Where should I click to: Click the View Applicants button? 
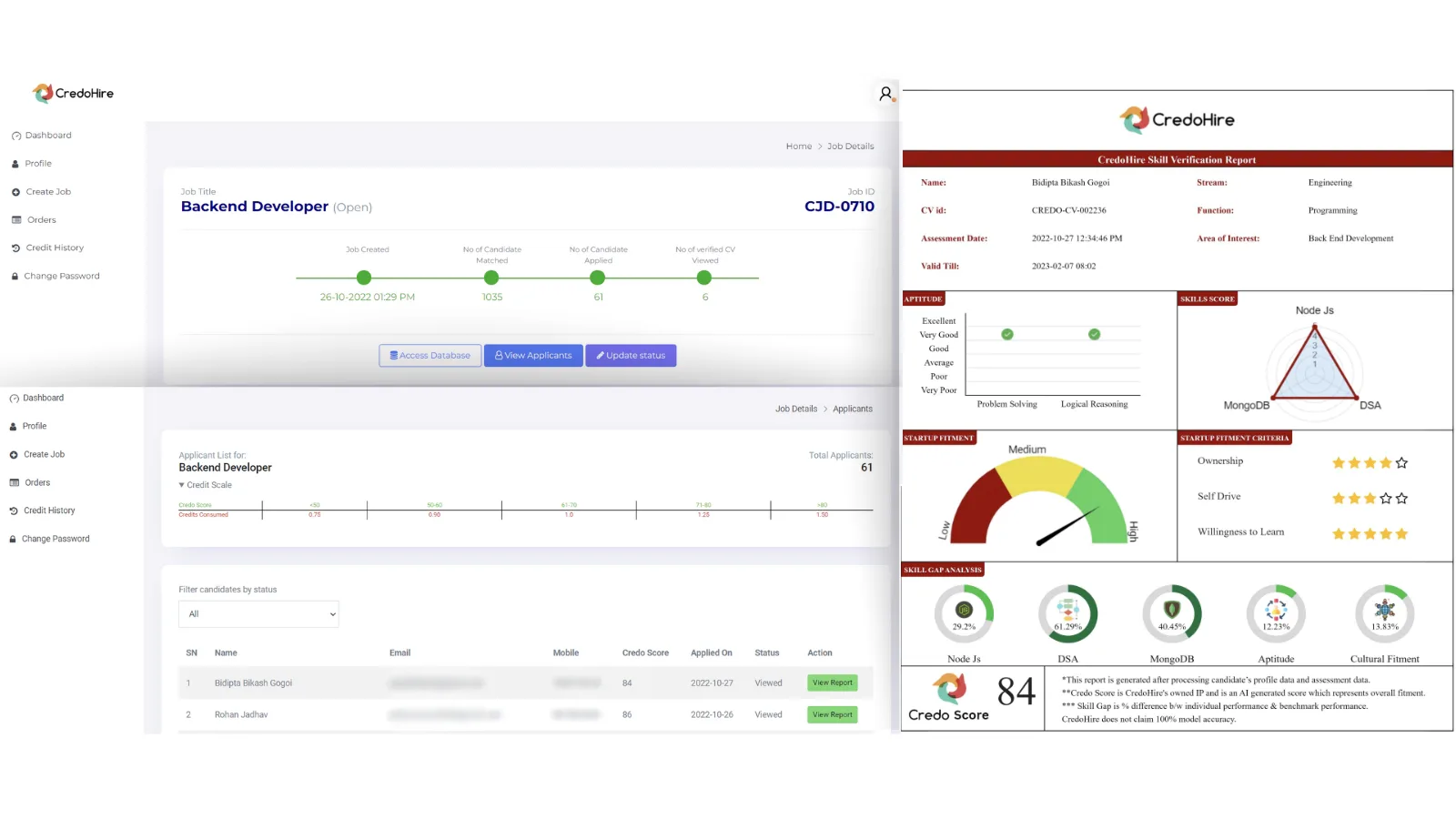point(533,356)
